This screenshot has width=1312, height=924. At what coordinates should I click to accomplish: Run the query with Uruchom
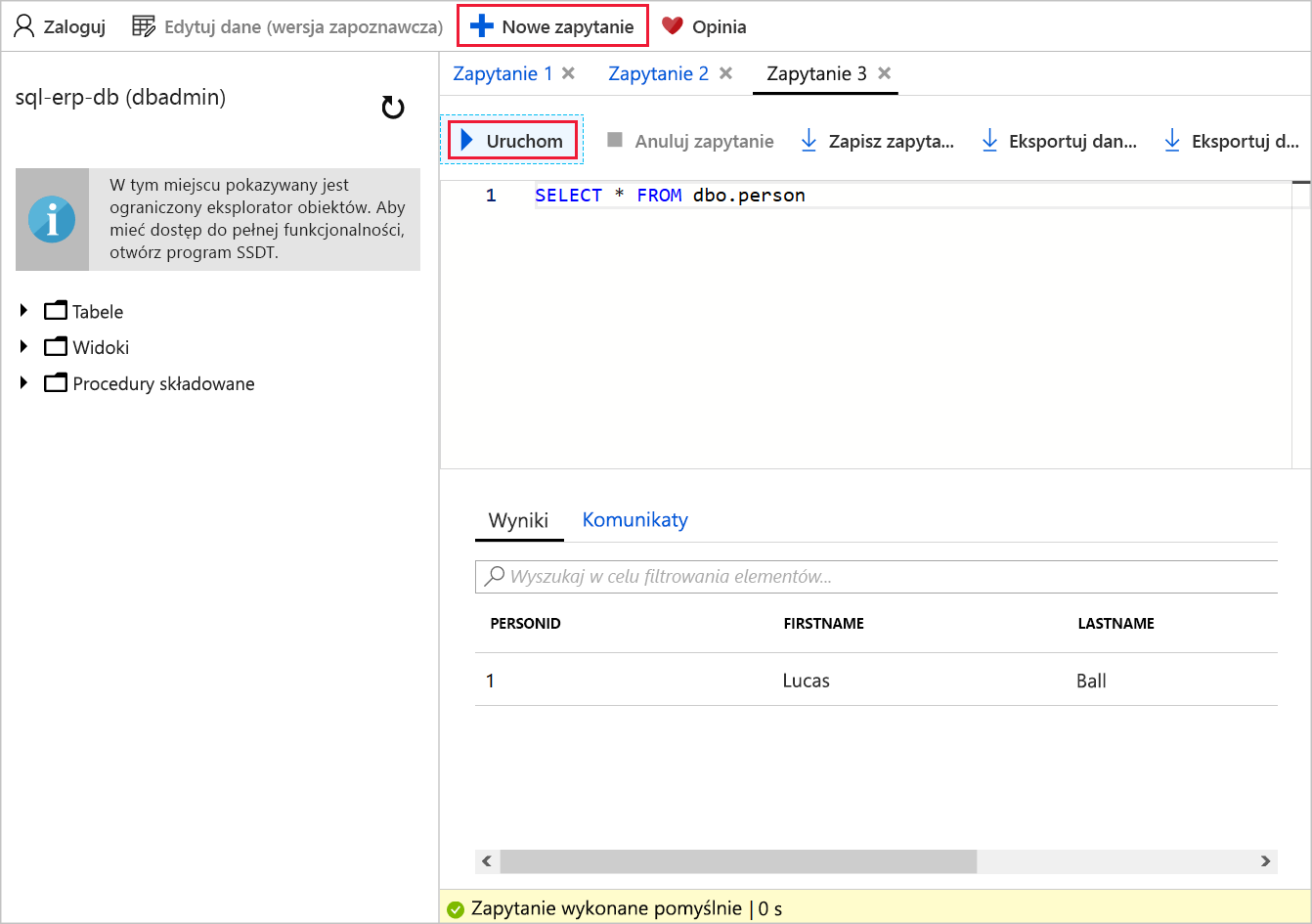[512, 140]
